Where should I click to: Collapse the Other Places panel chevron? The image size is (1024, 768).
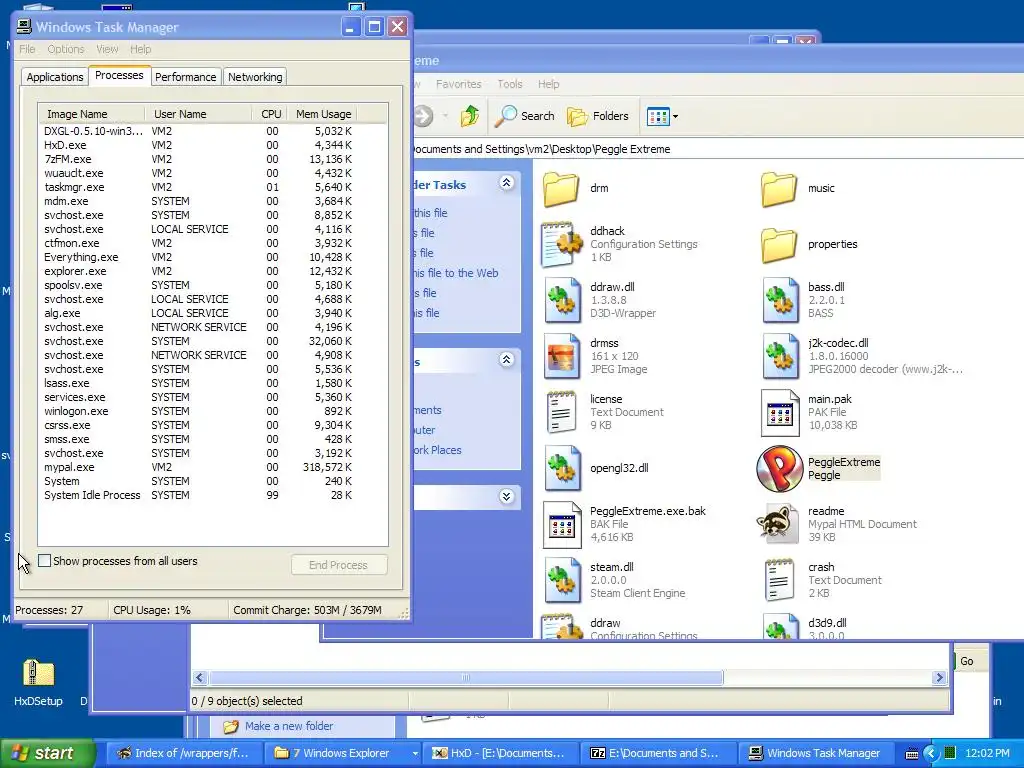coord(506,359)
